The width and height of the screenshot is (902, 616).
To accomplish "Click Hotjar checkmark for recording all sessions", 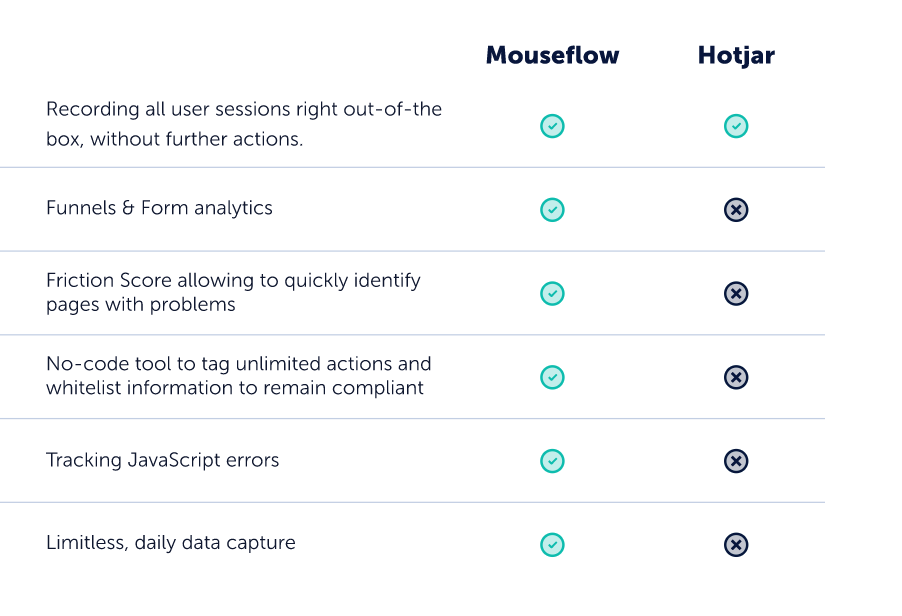I will pyautogui.click(x=736, y=126).
